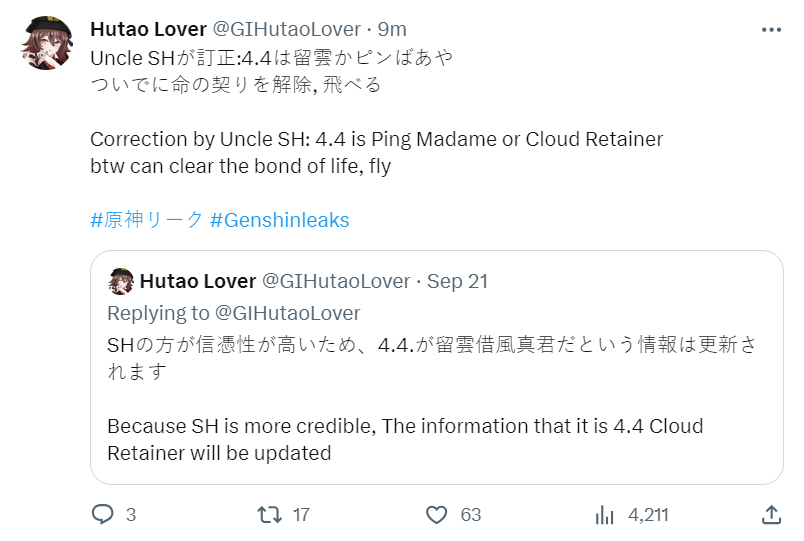Click the 63 likes count

(470, 515)
